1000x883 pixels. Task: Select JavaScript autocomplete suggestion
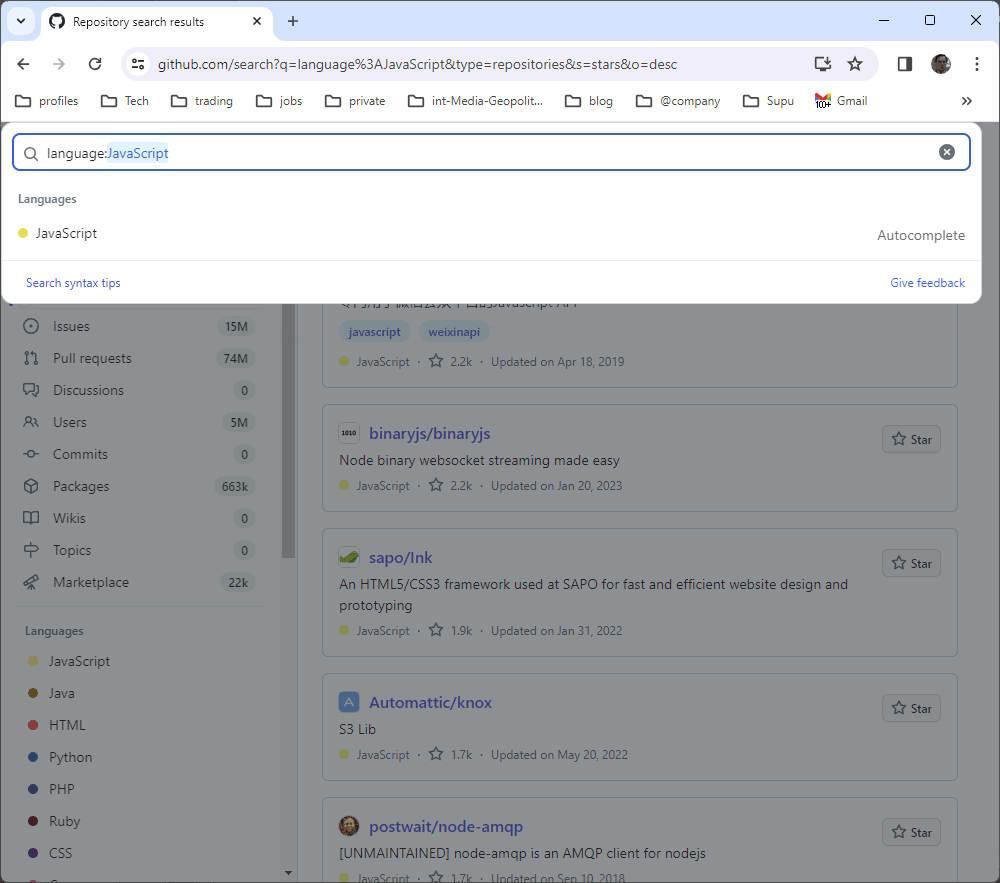point(67,234)
